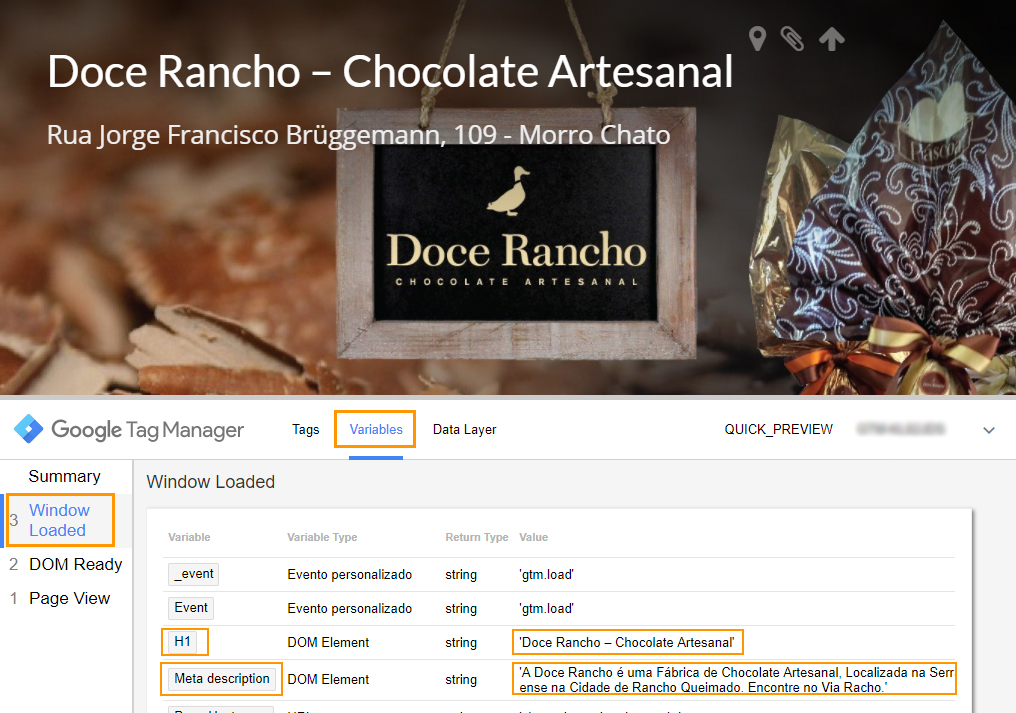Select the DOM Ready event
The width and height of the screenshot is (1016, 713).
pos(75,565)
